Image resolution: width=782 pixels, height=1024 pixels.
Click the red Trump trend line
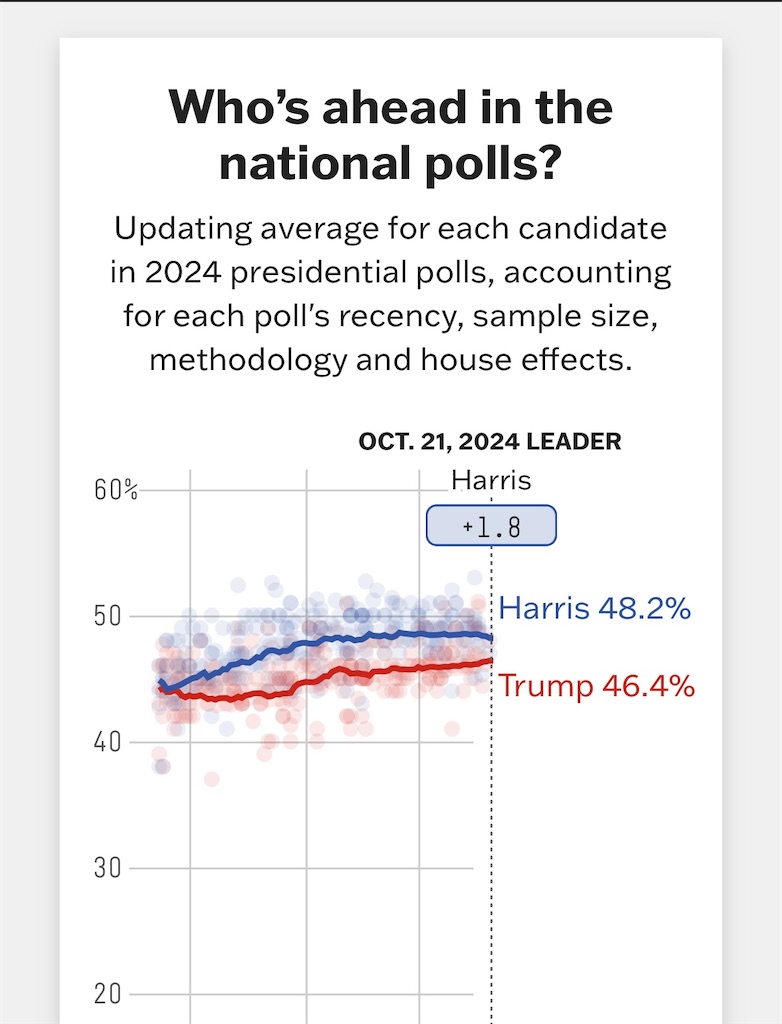click(x=327, y=679)
